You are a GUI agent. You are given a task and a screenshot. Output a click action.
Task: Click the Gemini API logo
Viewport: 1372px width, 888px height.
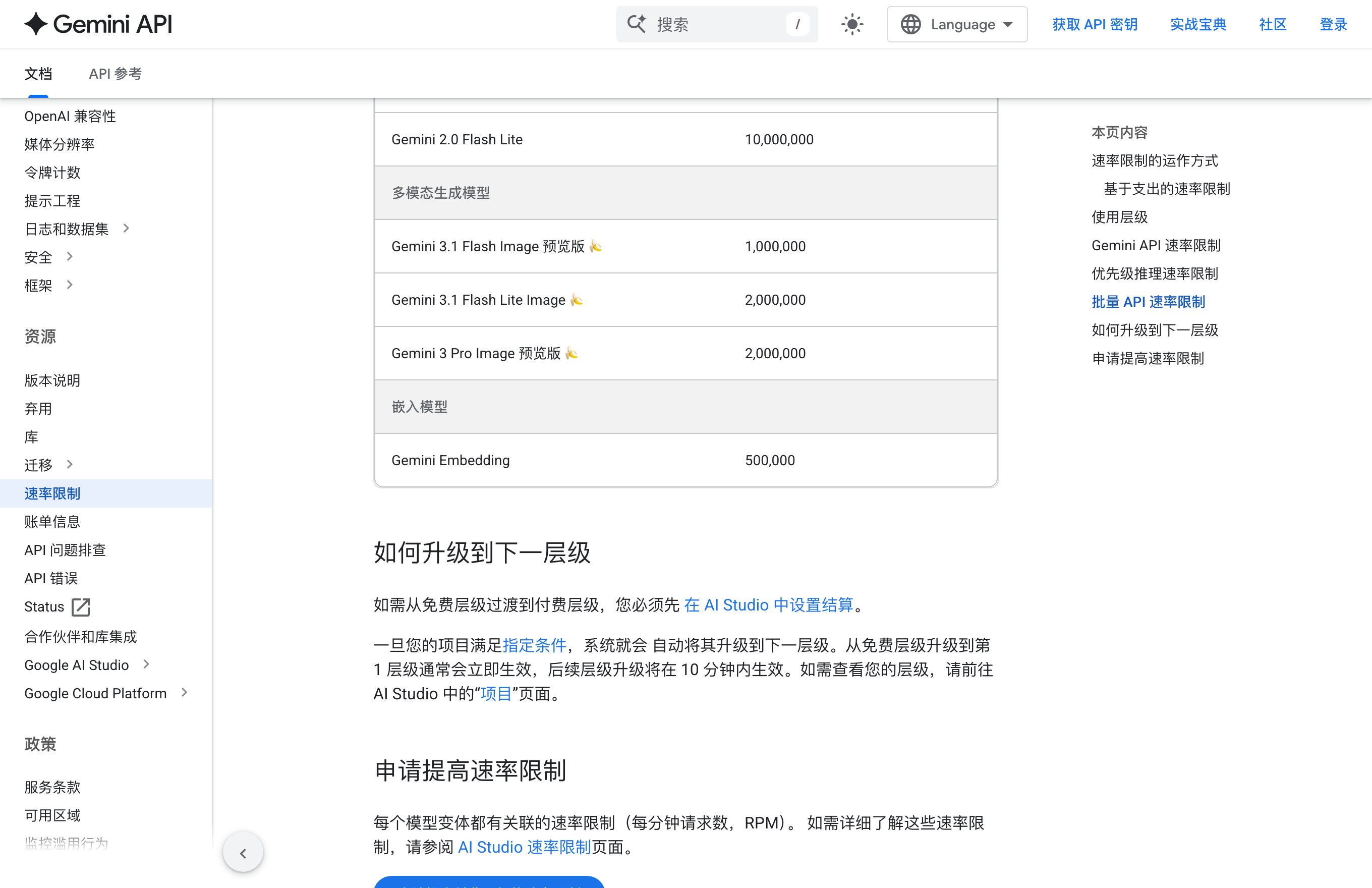coord(98,24)
